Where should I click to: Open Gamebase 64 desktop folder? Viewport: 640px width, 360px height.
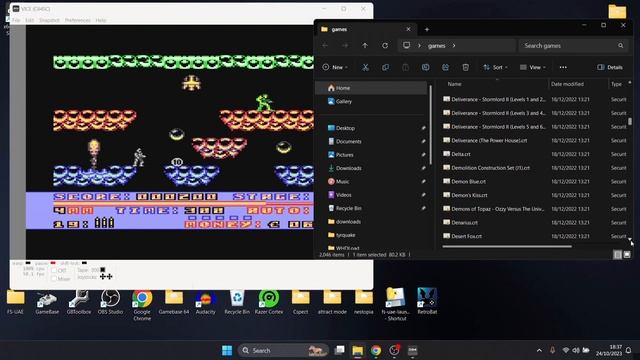coord(174,301)
